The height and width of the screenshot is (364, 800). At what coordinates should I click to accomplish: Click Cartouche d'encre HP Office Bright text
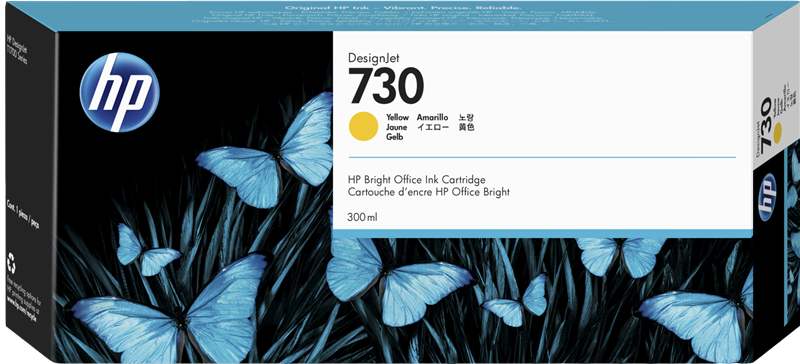coord(429,192)
